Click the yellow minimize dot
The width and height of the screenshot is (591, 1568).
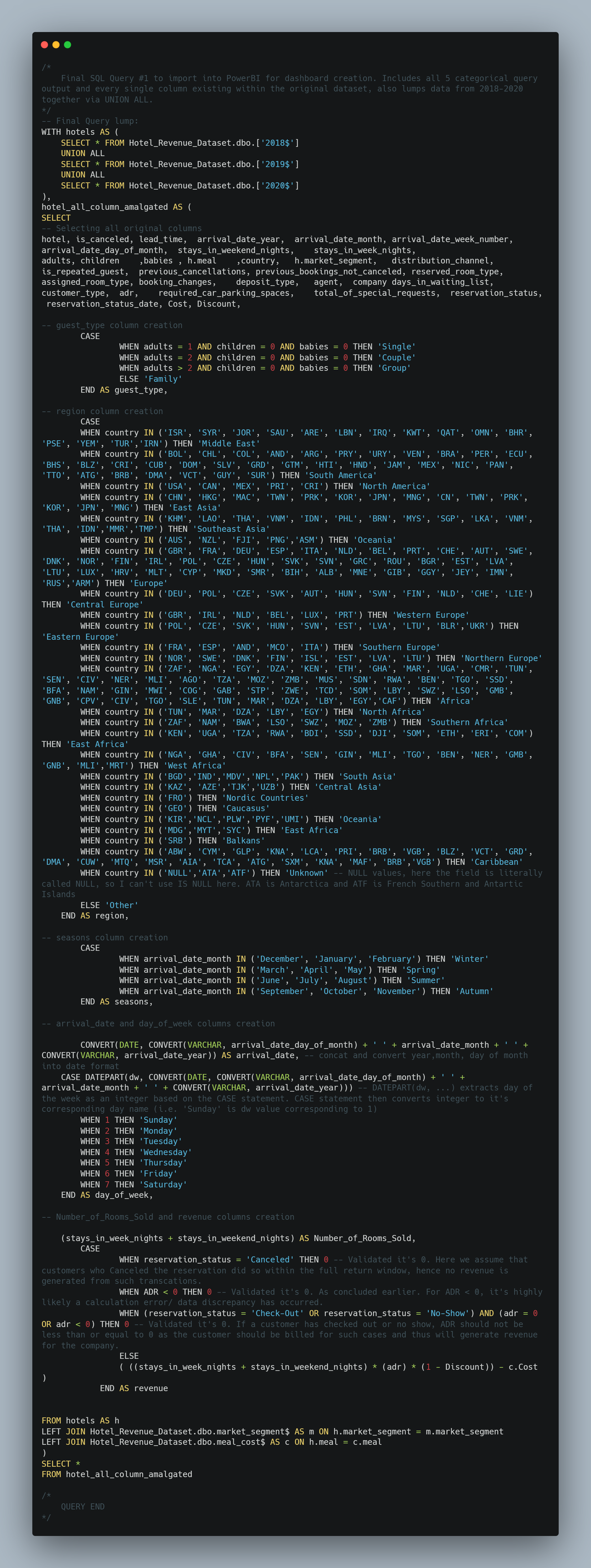[56, 44]
